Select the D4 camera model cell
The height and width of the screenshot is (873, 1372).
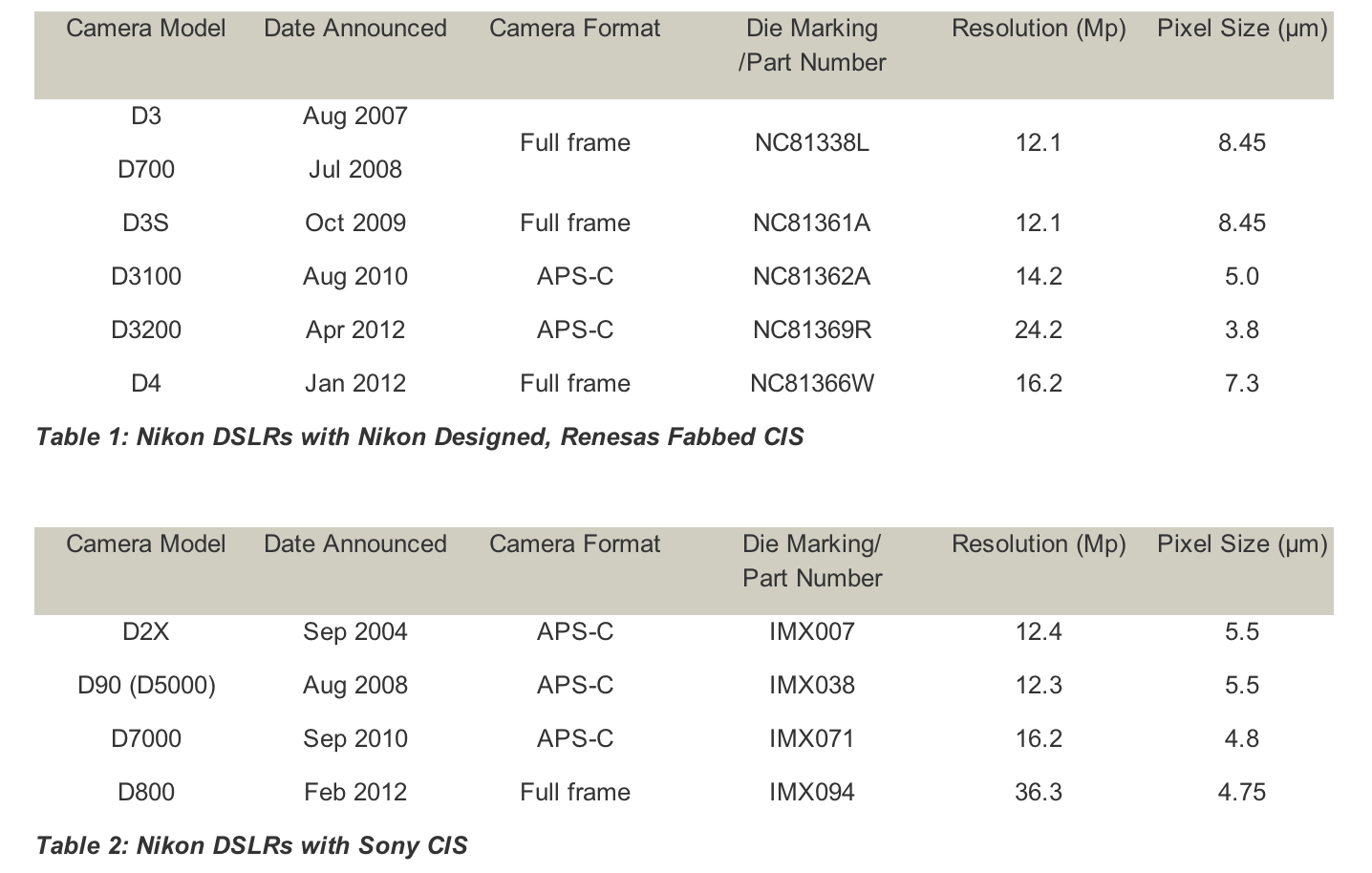pyautogui.click(x=146, y=384)
